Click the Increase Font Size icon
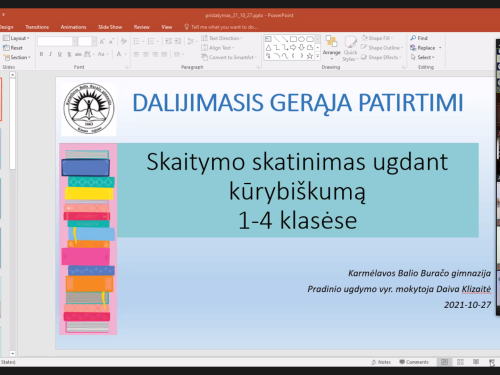500x375 pixels. click(102, 41)
